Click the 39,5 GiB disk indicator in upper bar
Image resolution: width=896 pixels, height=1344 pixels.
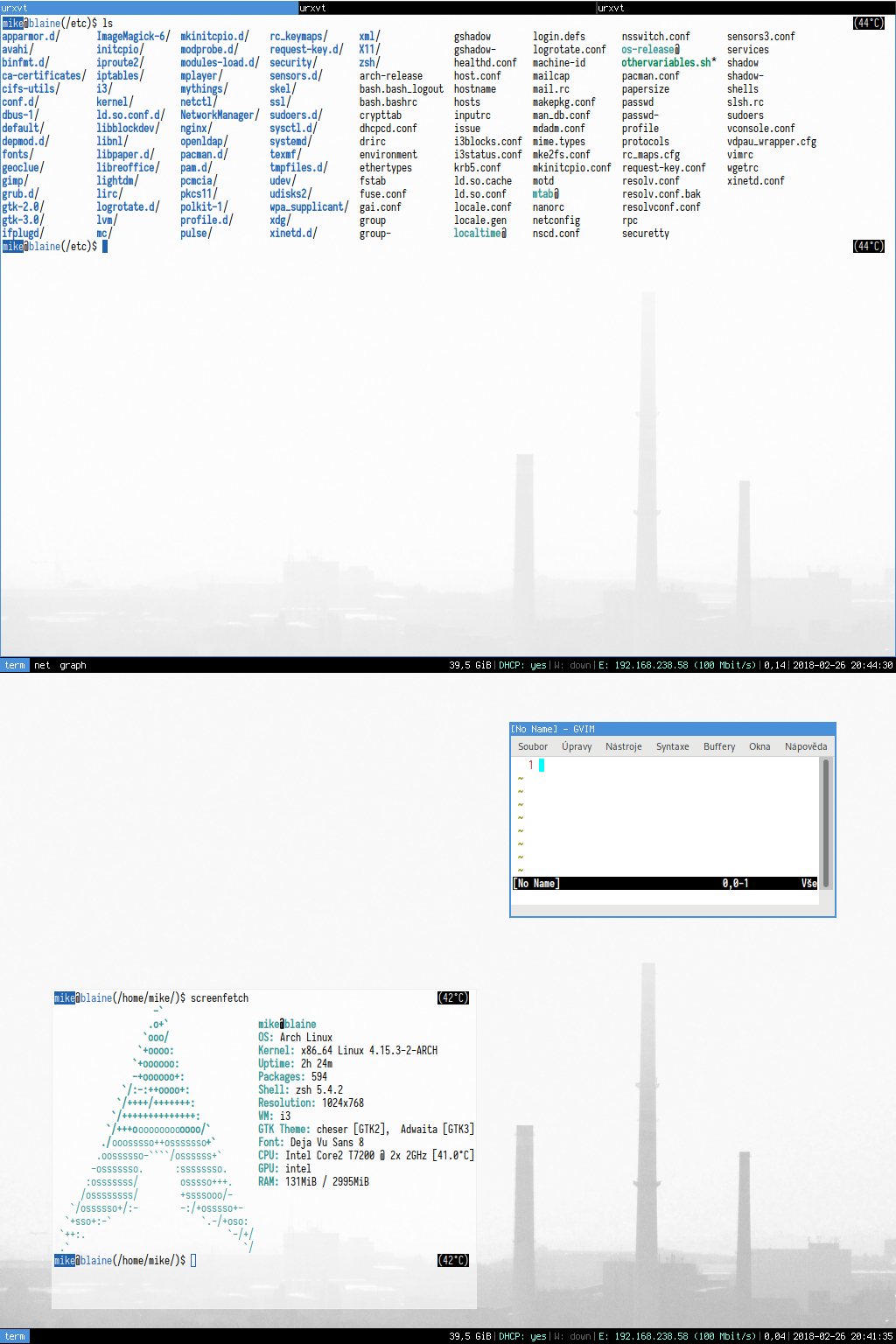coord(470,665)
